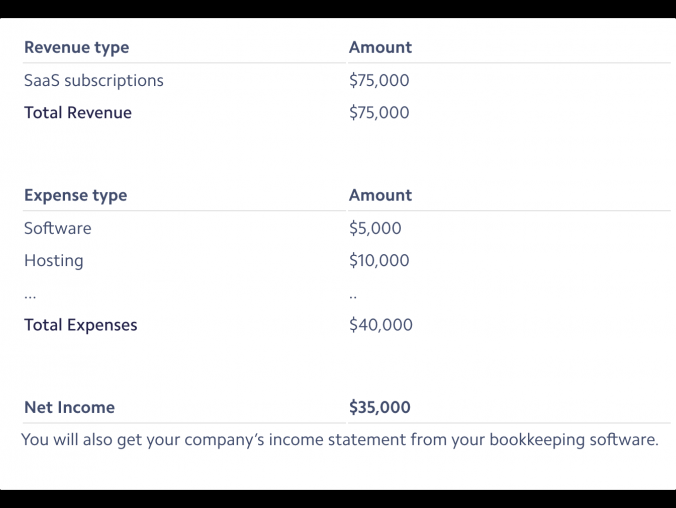Select the Total Revenue label
Image resolution: width=676 pixels, height=508 pixels.
pyautogui.click(x=78, y=112)
